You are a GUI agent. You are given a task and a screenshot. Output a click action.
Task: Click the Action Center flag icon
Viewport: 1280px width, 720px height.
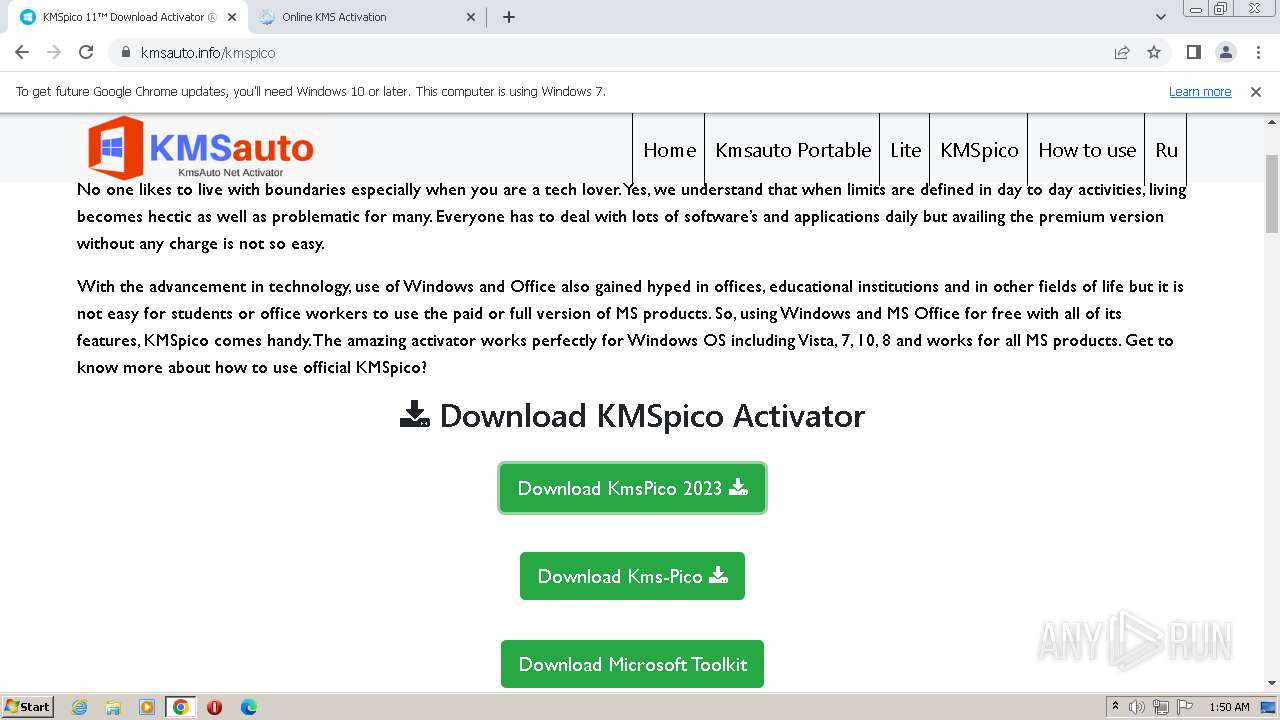(x=1185, y=707)
